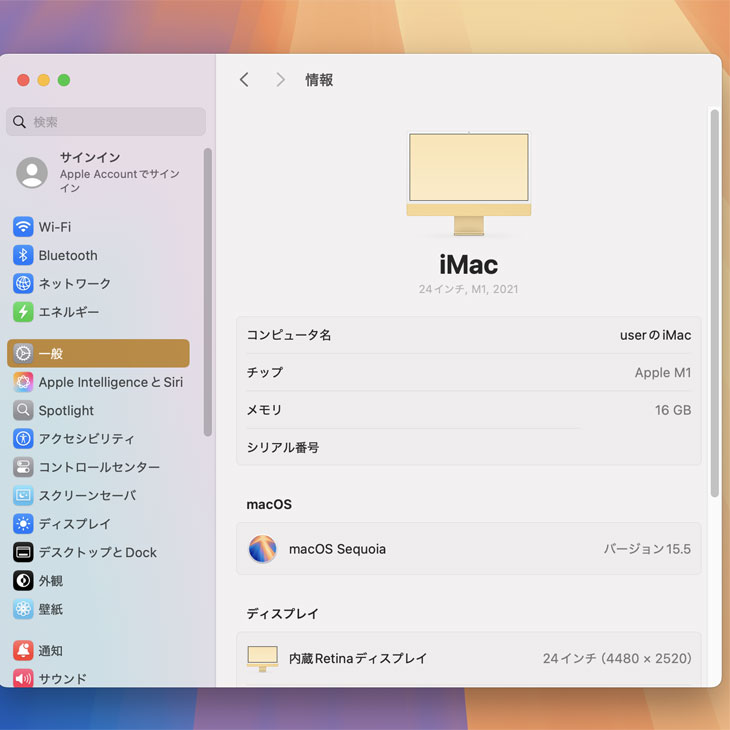The width and height of the screenshot is (730, 730).
Task: Click the search magnifier icon
Action: coord(19,122)
